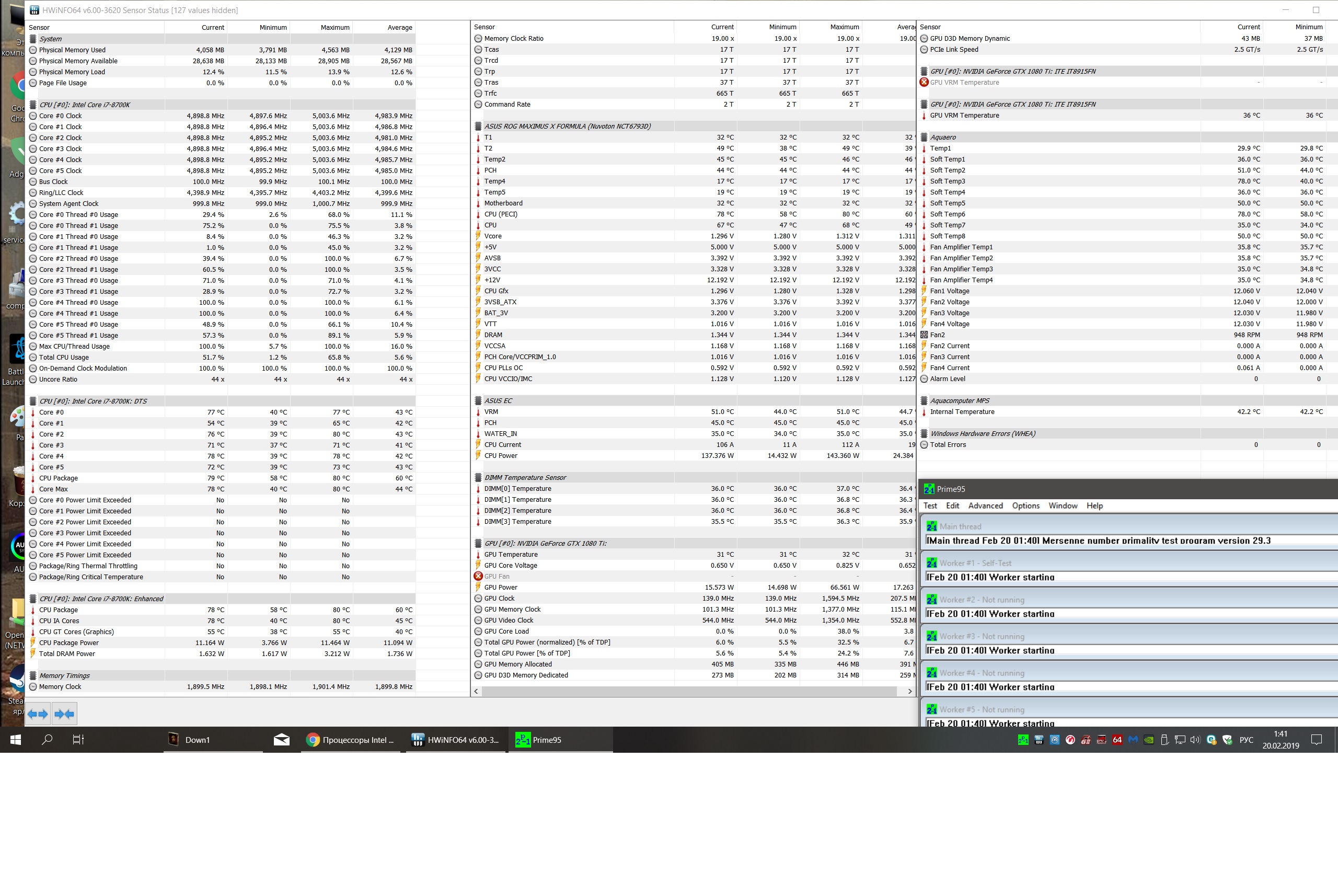Switch to the Chrome window in the taskbar
Image resolution: width=1338 pixels, height=896 pixels.
(x=351, y=740)
